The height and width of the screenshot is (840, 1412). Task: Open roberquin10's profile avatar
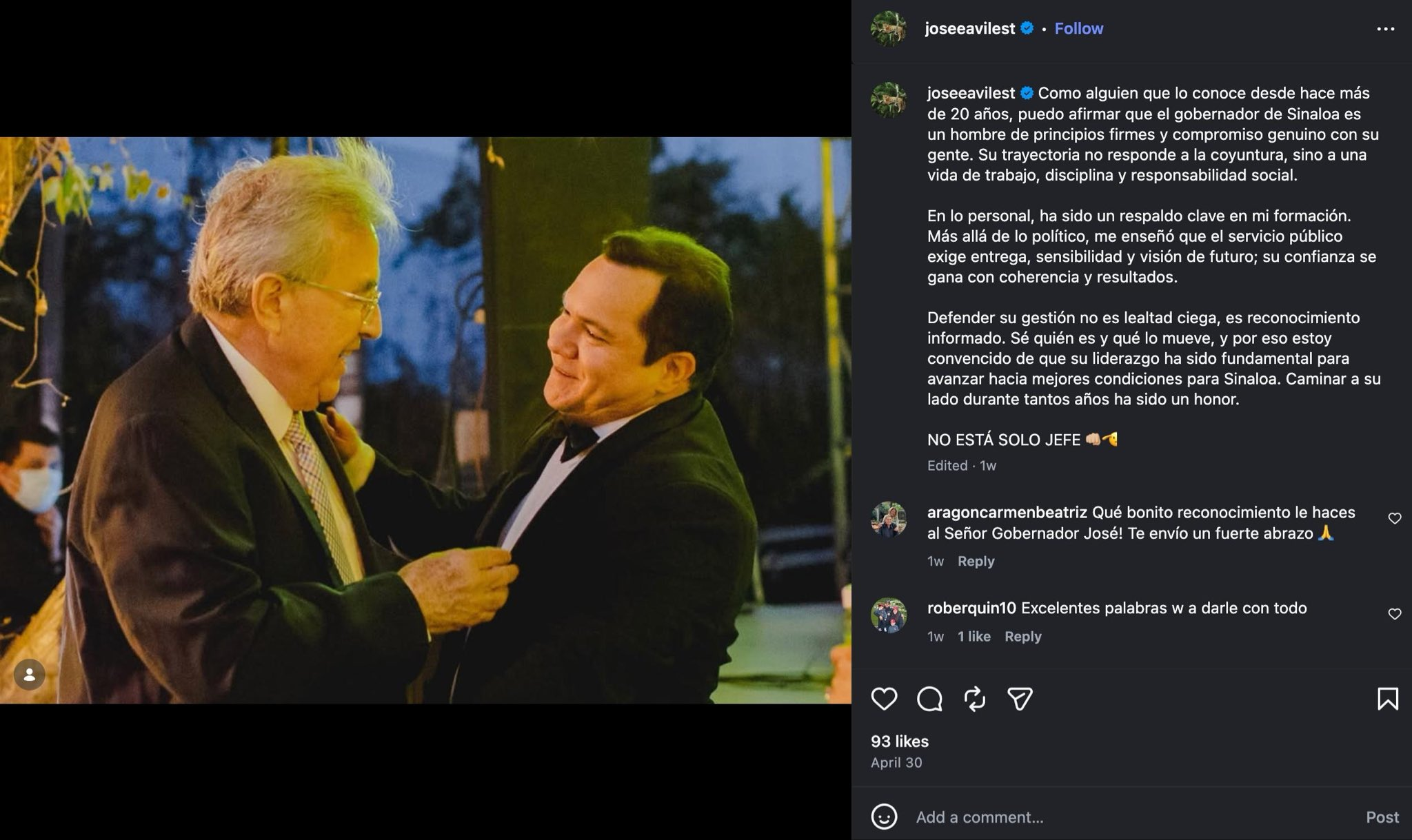click(x=889, y=615)
